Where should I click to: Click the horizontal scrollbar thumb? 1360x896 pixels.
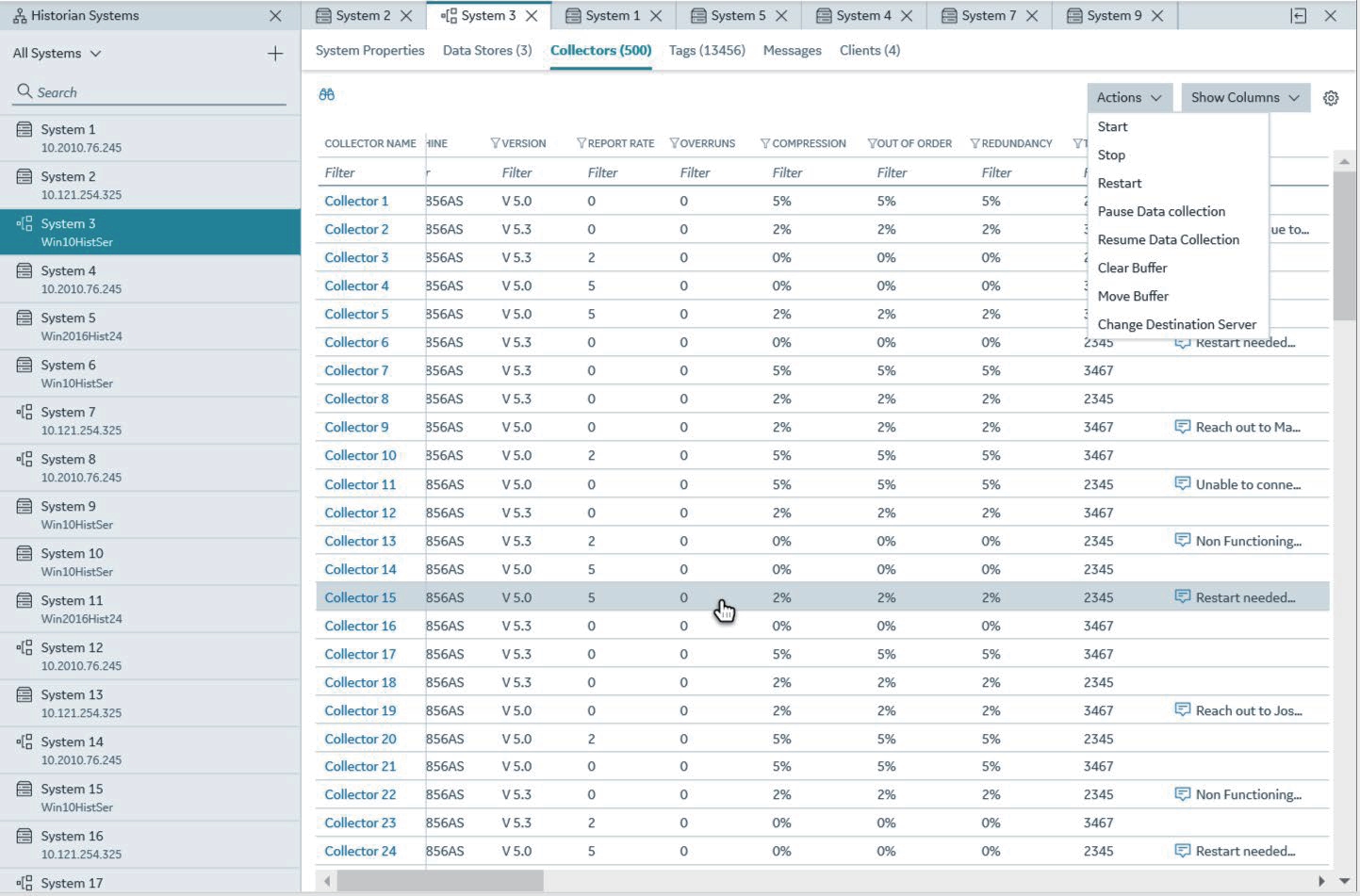coord(439,881)
